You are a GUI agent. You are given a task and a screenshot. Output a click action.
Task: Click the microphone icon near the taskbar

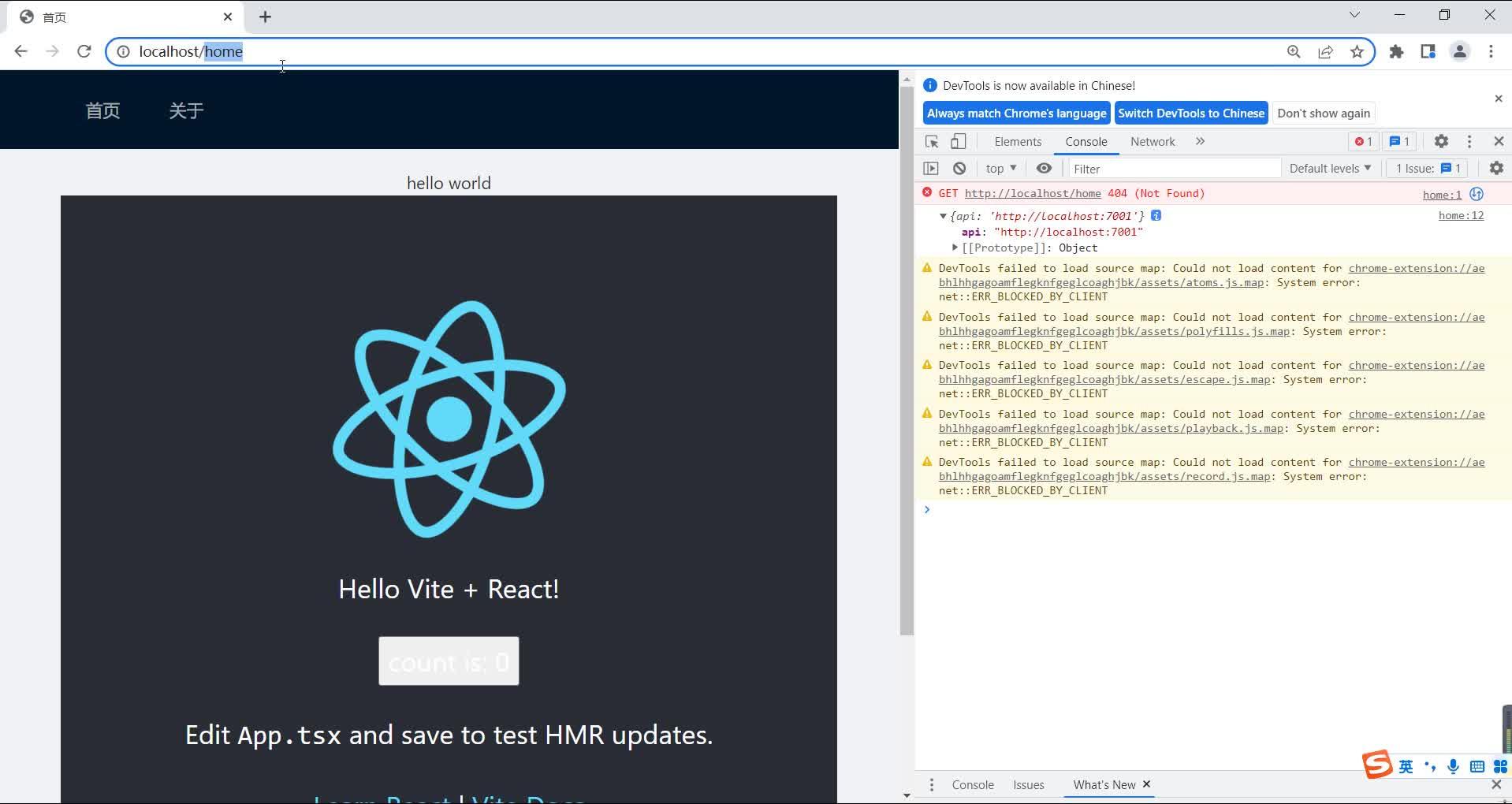pos(1453,765)
